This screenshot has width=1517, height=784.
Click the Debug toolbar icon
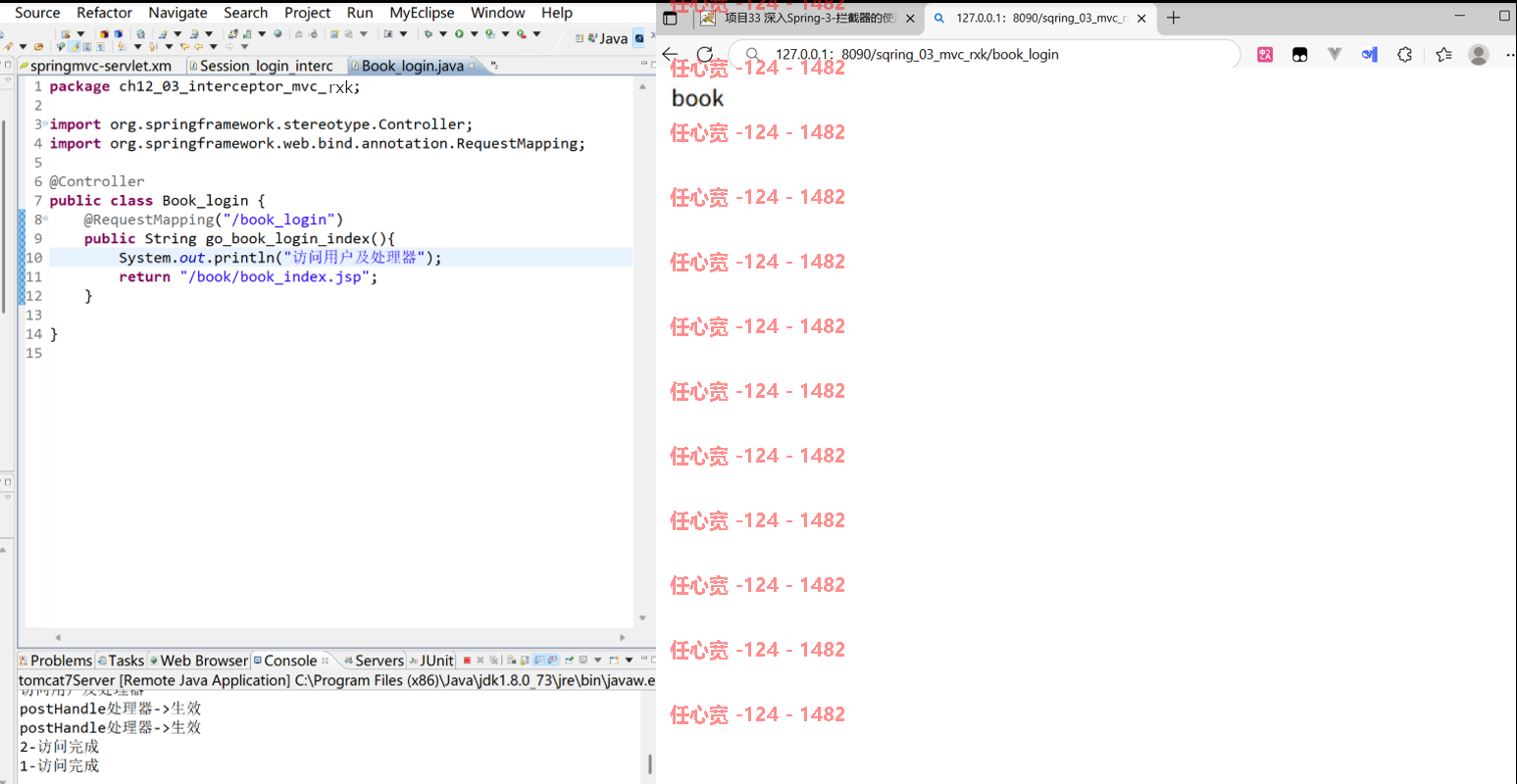(429, 34)
